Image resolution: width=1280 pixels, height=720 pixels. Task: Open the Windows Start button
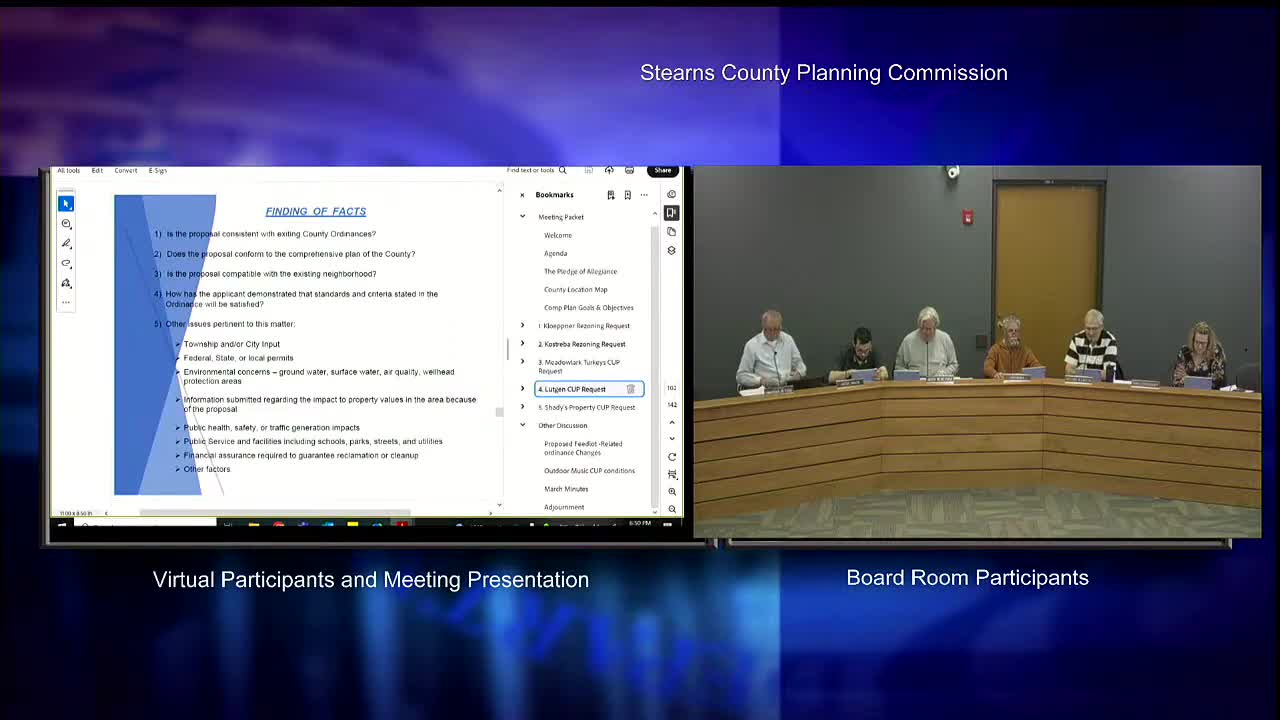(62, 524)
